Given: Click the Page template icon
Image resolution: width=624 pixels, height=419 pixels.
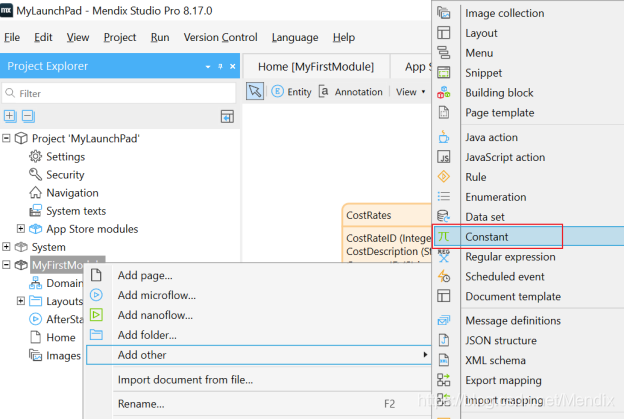Looking at the screenshot, I should point(444,113).
